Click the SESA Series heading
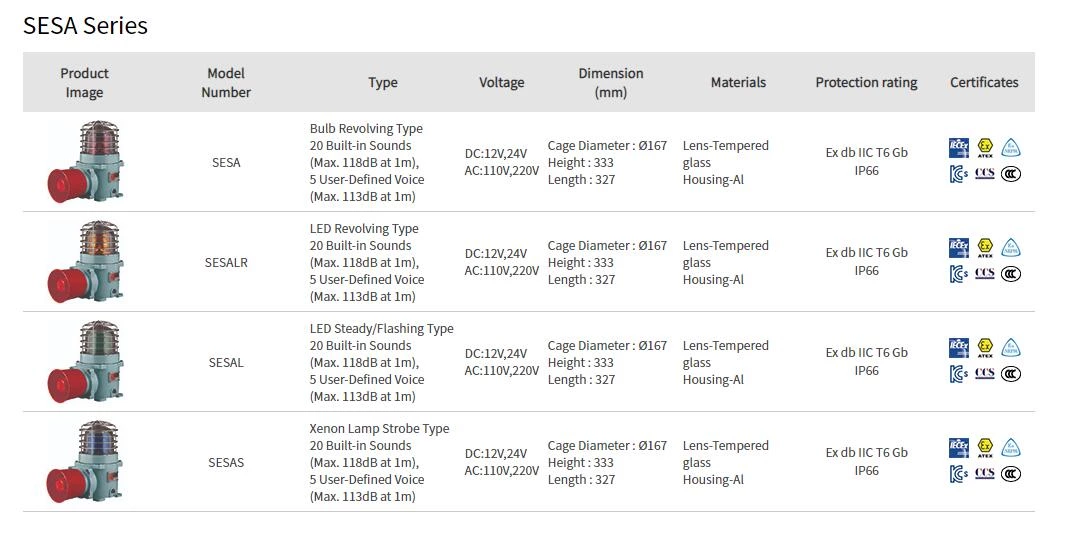This screenshot has width=1070, height=555. (x=86, y=26)
